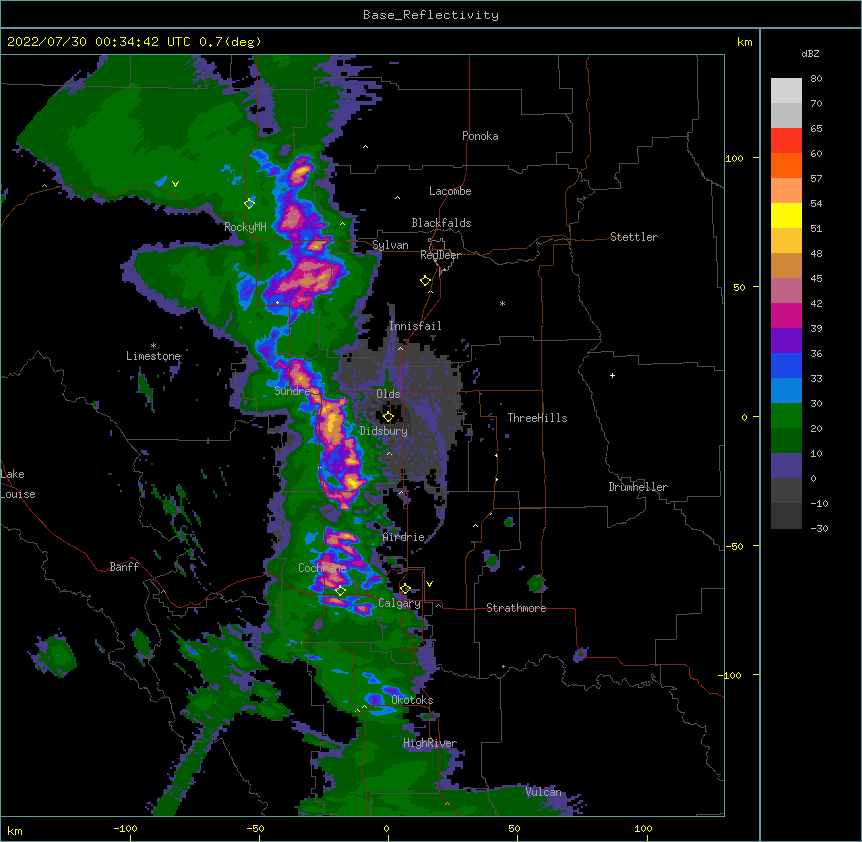The image size is (862, 842).
Task: Click the Lake Louise label
Action: (x=18, y=484)
